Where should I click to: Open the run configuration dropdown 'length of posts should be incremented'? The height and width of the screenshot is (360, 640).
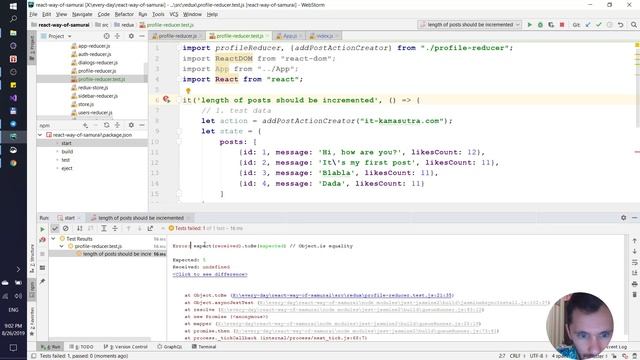tap(469, 25)
